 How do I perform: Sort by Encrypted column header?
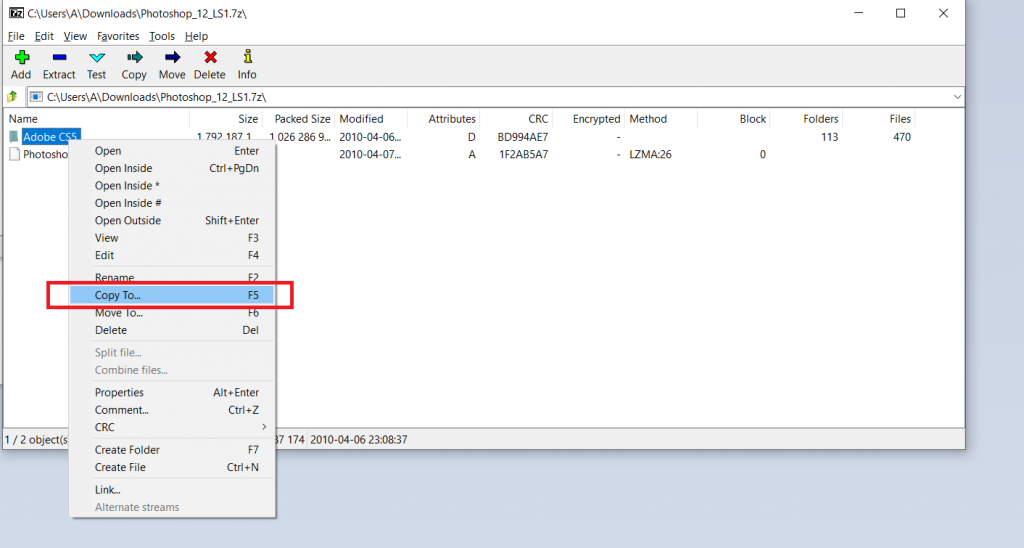(588, 119)
